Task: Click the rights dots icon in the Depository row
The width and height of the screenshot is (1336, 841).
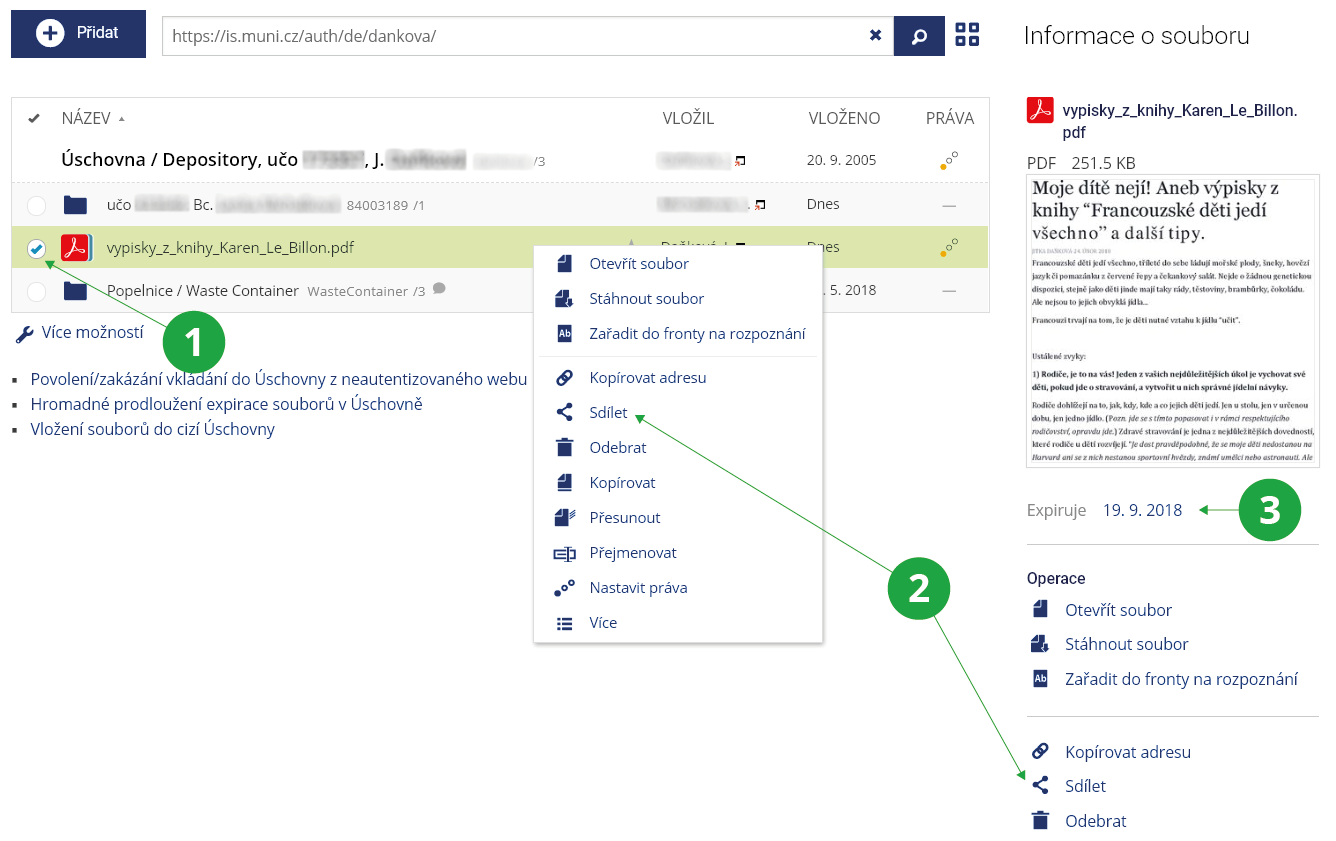Action: click(949, 160)
